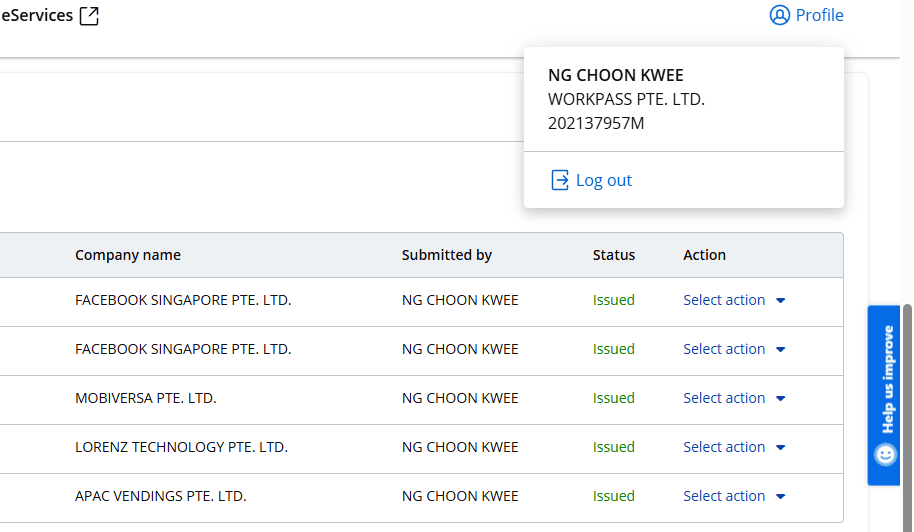Click the Profile user avatar icon

[780, 16]
